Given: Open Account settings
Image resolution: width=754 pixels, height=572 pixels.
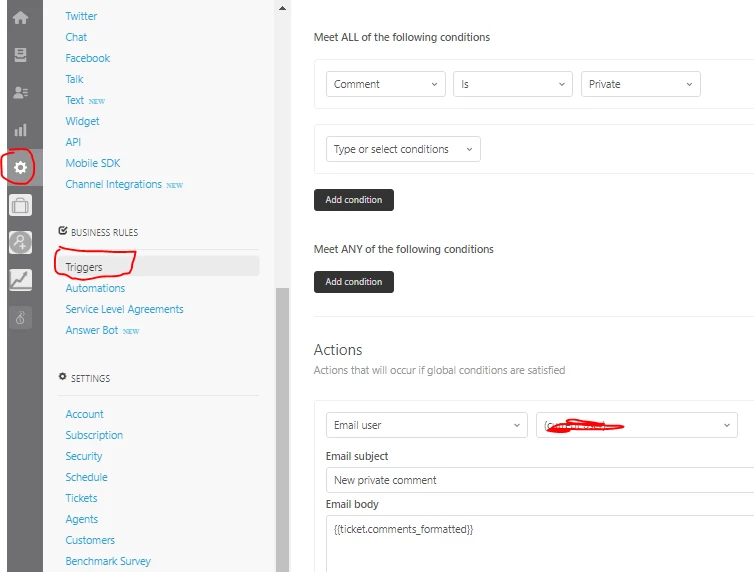Looking at the screenshot, I should [84, 414].
